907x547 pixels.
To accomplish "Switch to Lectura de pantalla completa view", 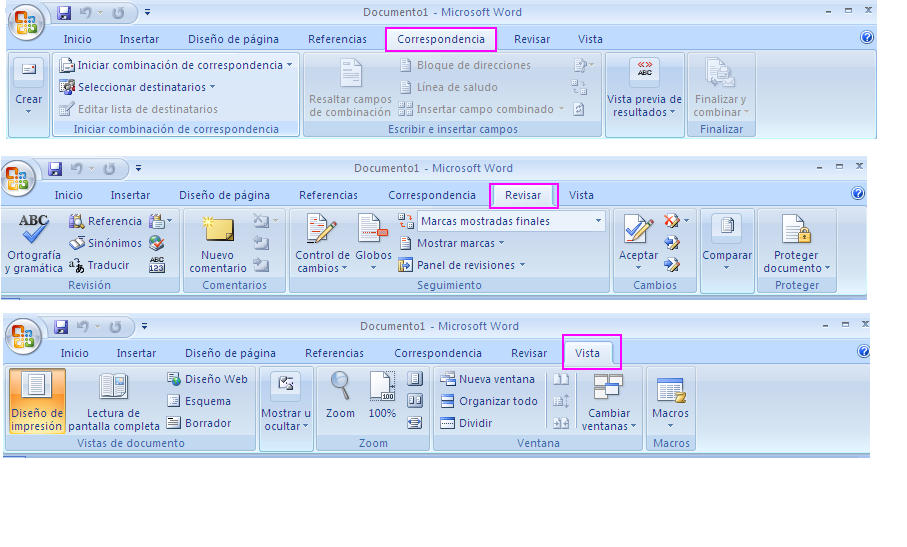I will click(x=113, y=401).
